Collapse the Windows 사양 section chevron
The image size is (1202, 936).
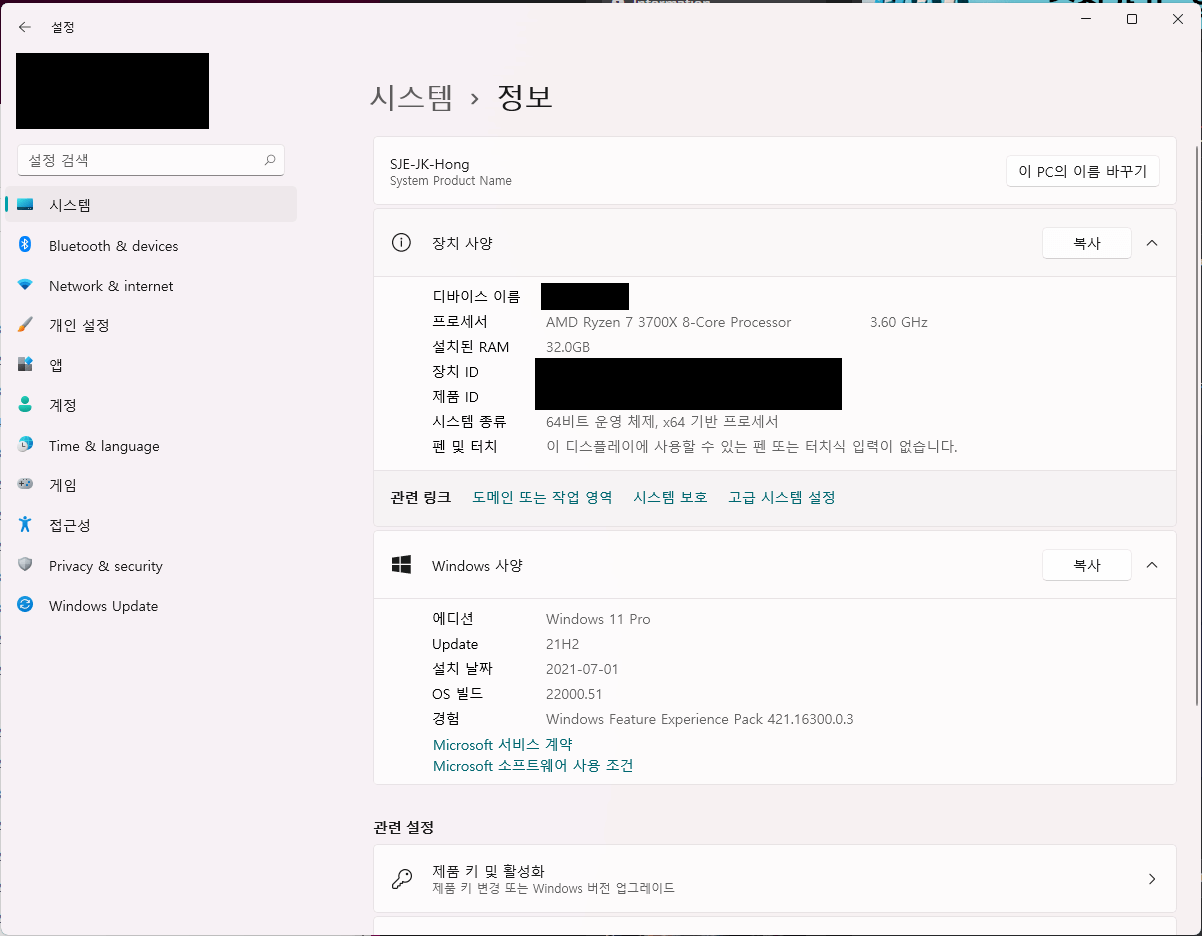coord(1152,565)
